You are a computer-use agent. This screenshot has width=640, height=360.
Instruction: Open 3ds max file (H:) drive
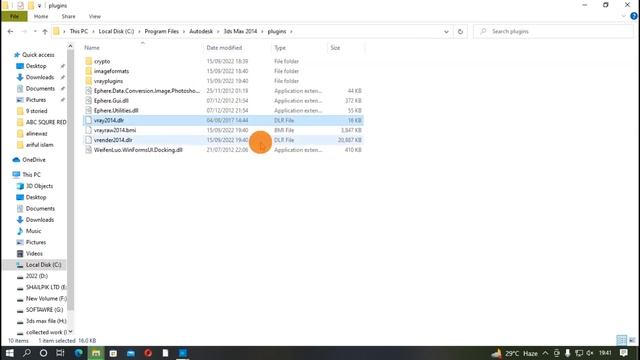click(46, 321)
